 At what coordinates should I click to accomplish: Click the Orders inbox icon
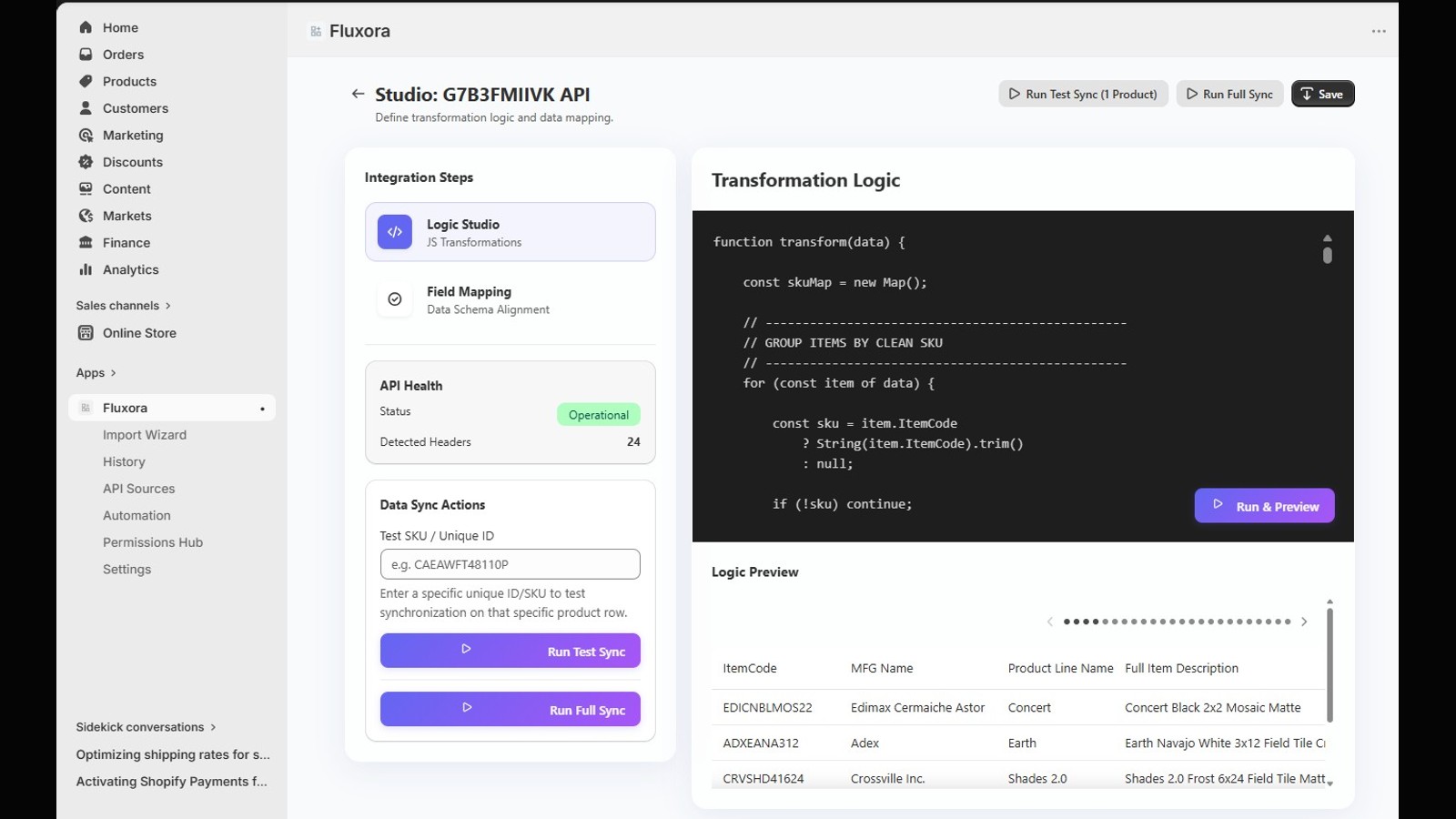[x=86, y=55]
